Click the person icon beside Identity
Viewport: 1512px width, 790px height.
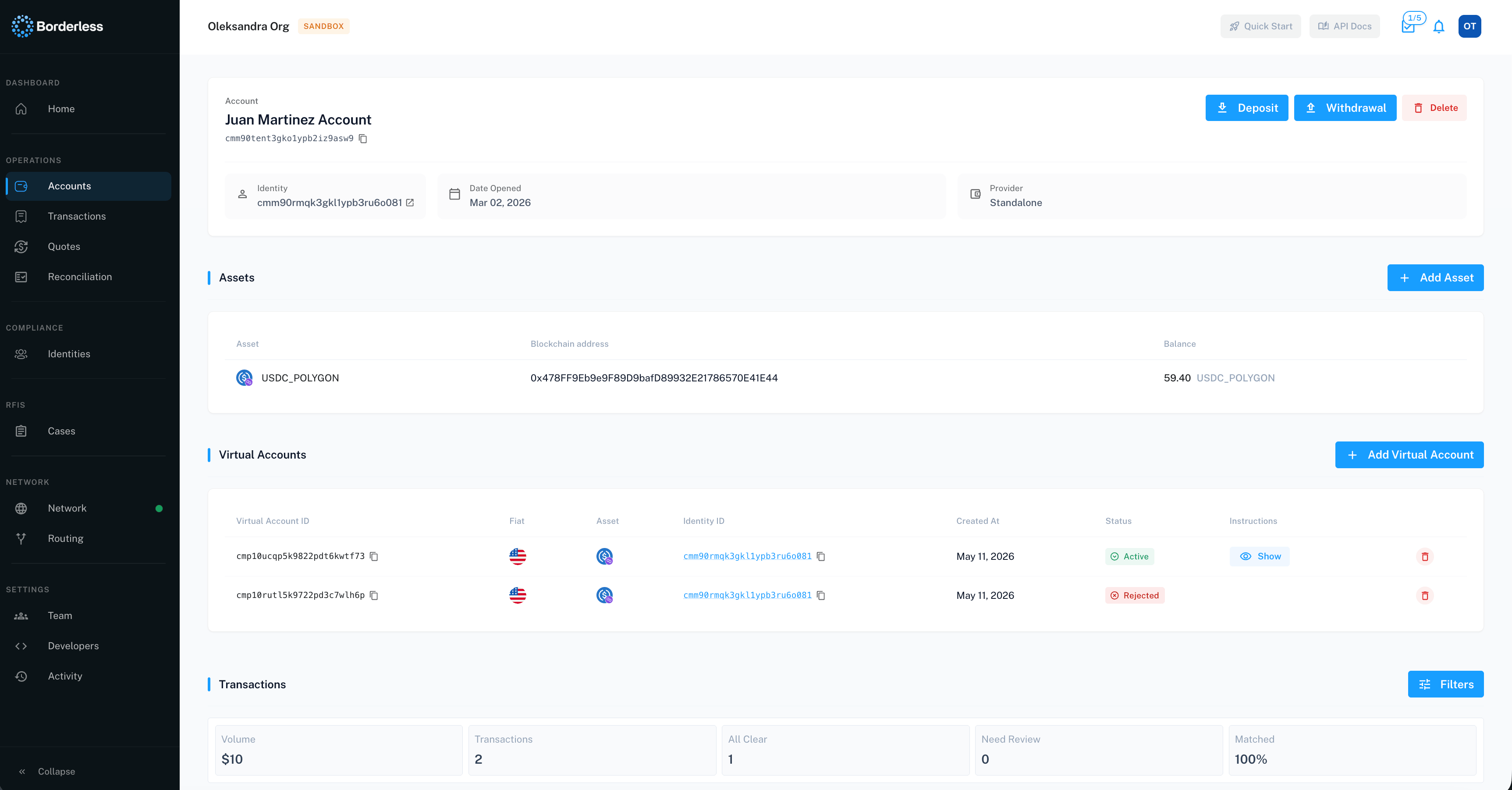pyautogui.click(x=242, y=194)
